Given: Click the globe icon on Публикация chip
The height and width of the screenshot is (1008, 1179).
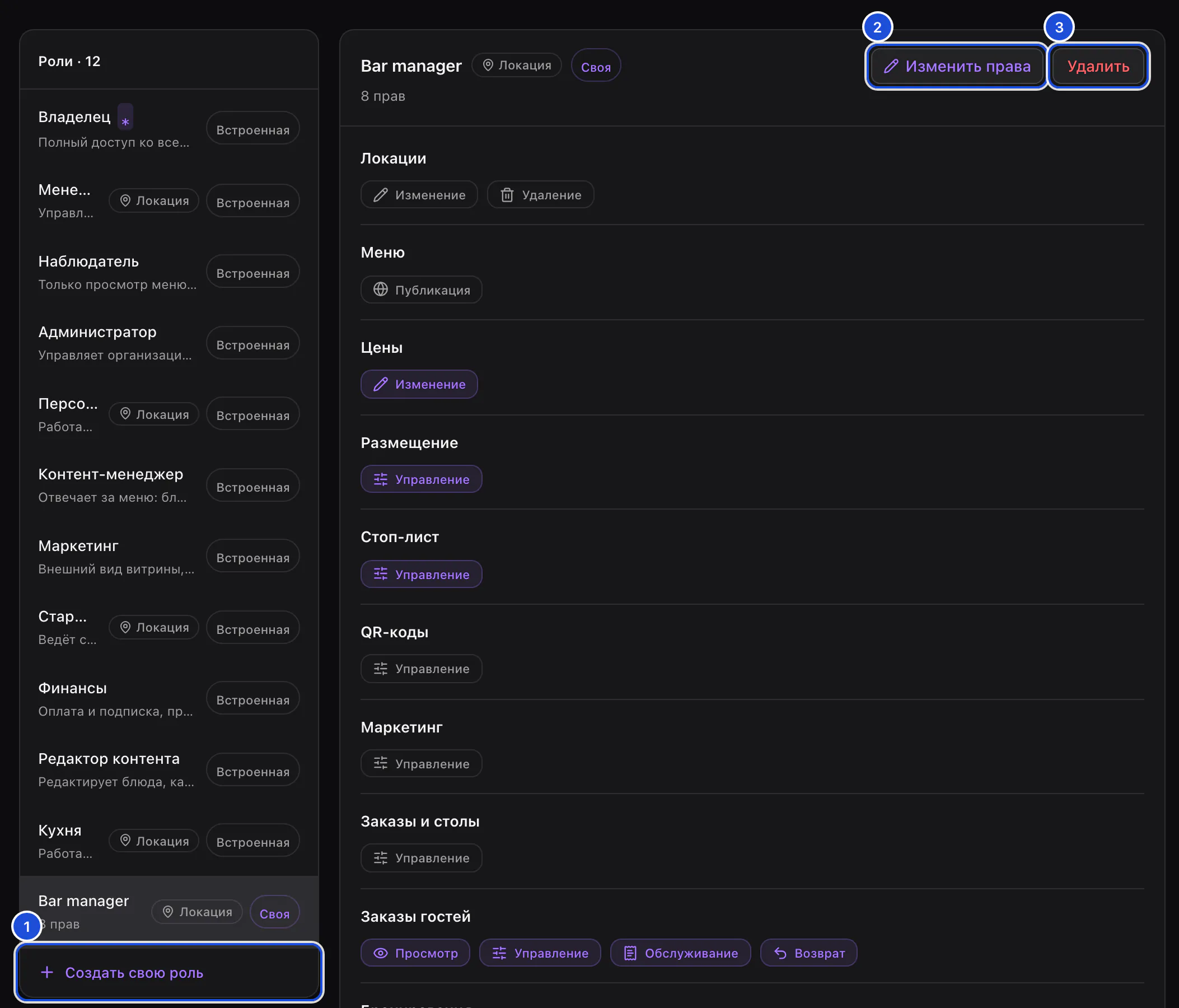Looking at the screenshot, I should 381,290.
